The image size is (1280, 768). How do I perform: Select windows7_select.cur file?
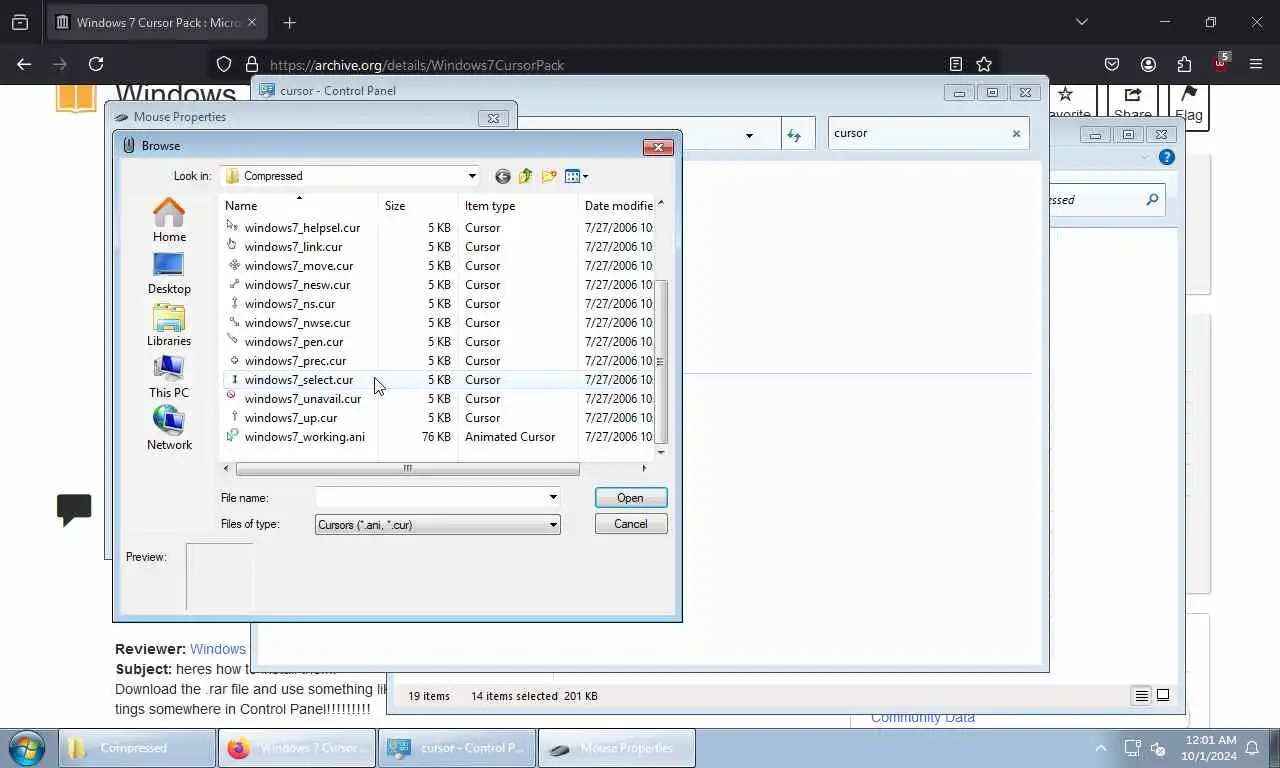[x=299, y=380]
